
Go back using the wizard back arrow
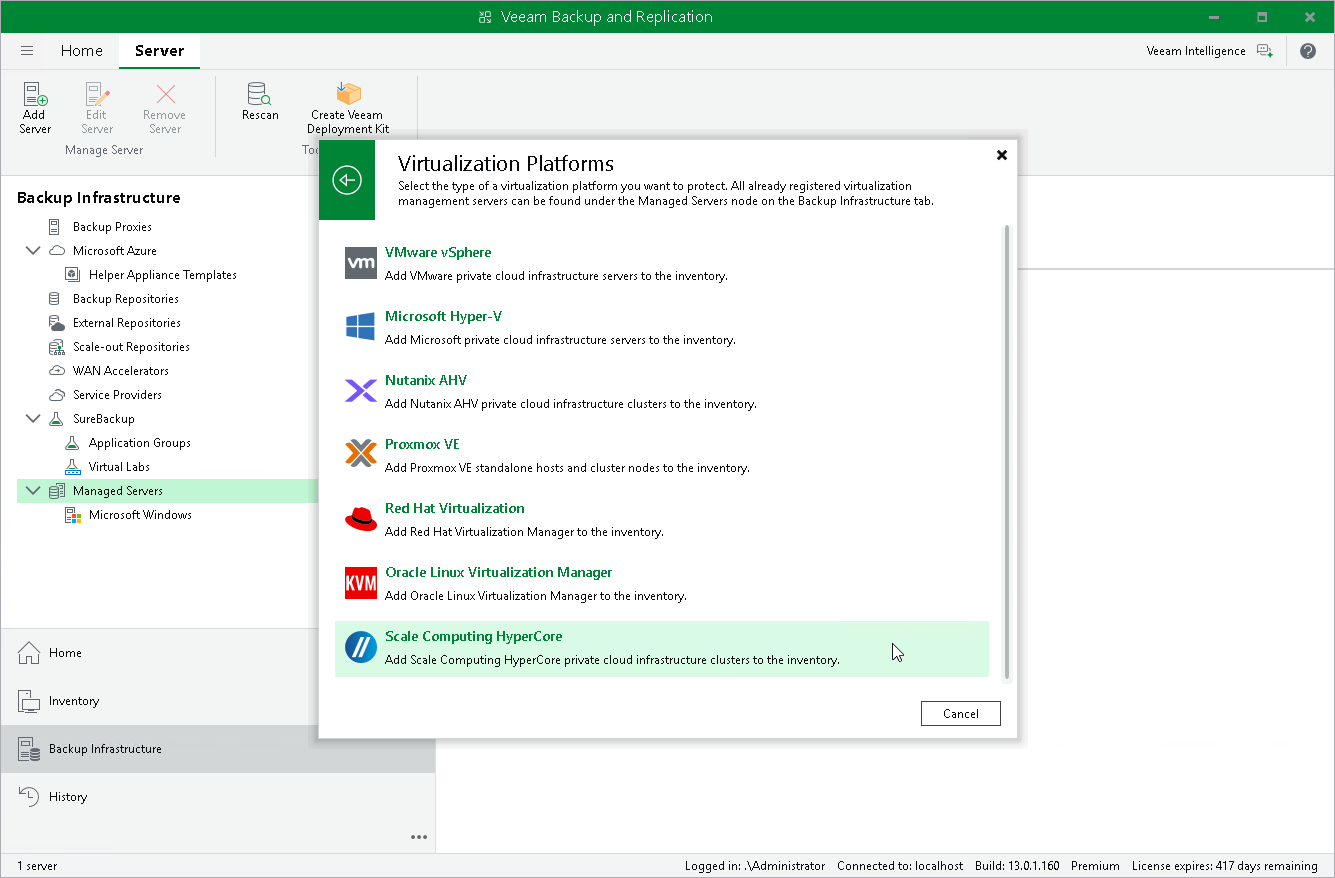[347, 180]
